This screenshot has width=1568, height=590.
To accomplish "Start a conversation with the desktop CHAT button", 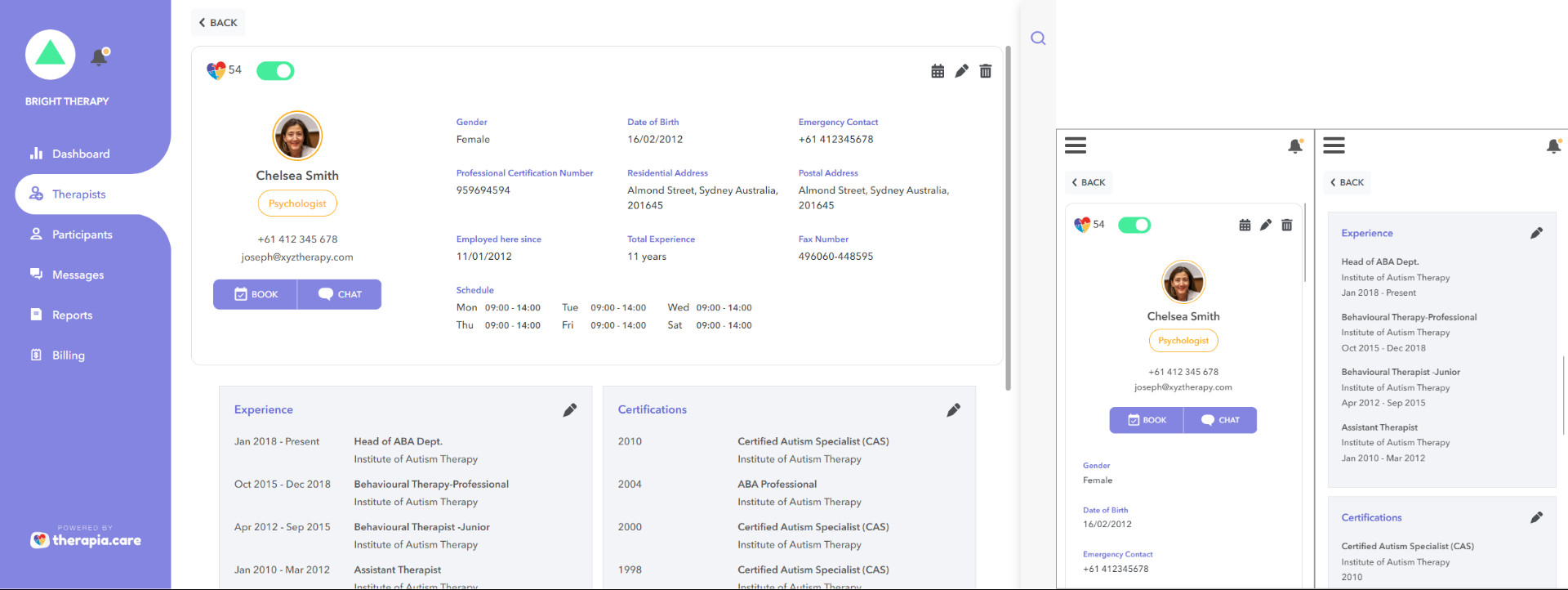I will [x=340, y=294].
